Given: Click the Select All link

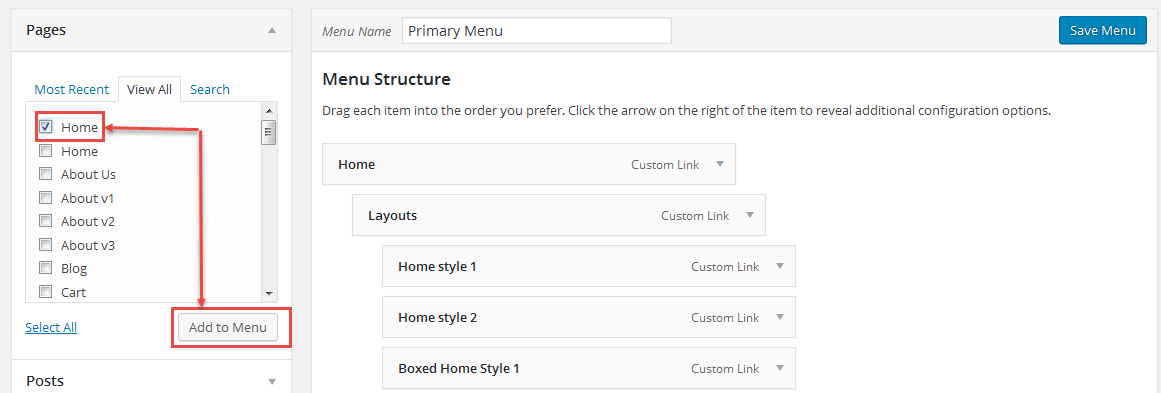Looking at the screenshot, I should tap(51, 327).
